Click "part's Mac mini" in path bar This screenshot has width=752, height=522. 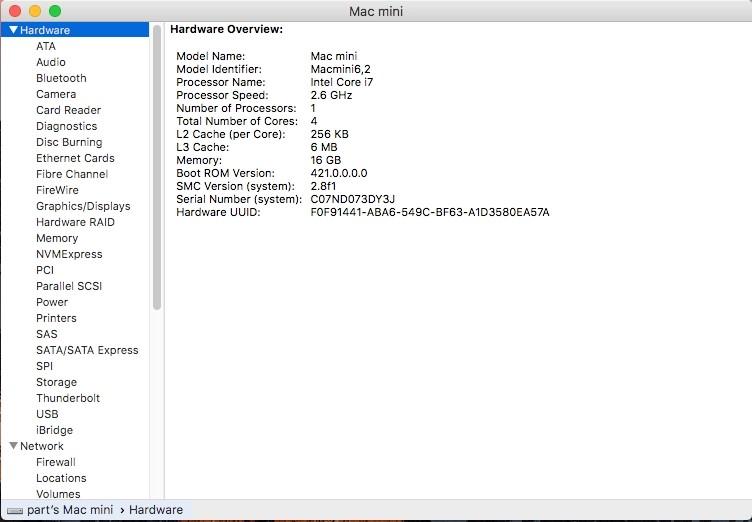(70, 510)
